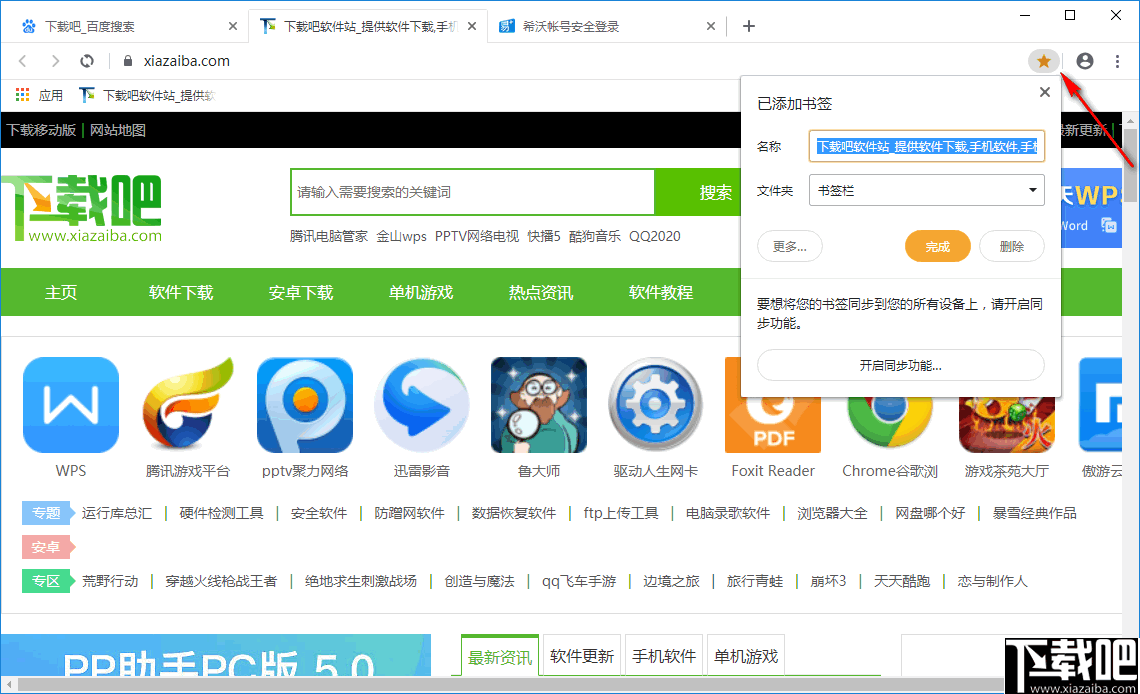Select the 软件更新 tab

pyautogui.click(x=582, y=656)
